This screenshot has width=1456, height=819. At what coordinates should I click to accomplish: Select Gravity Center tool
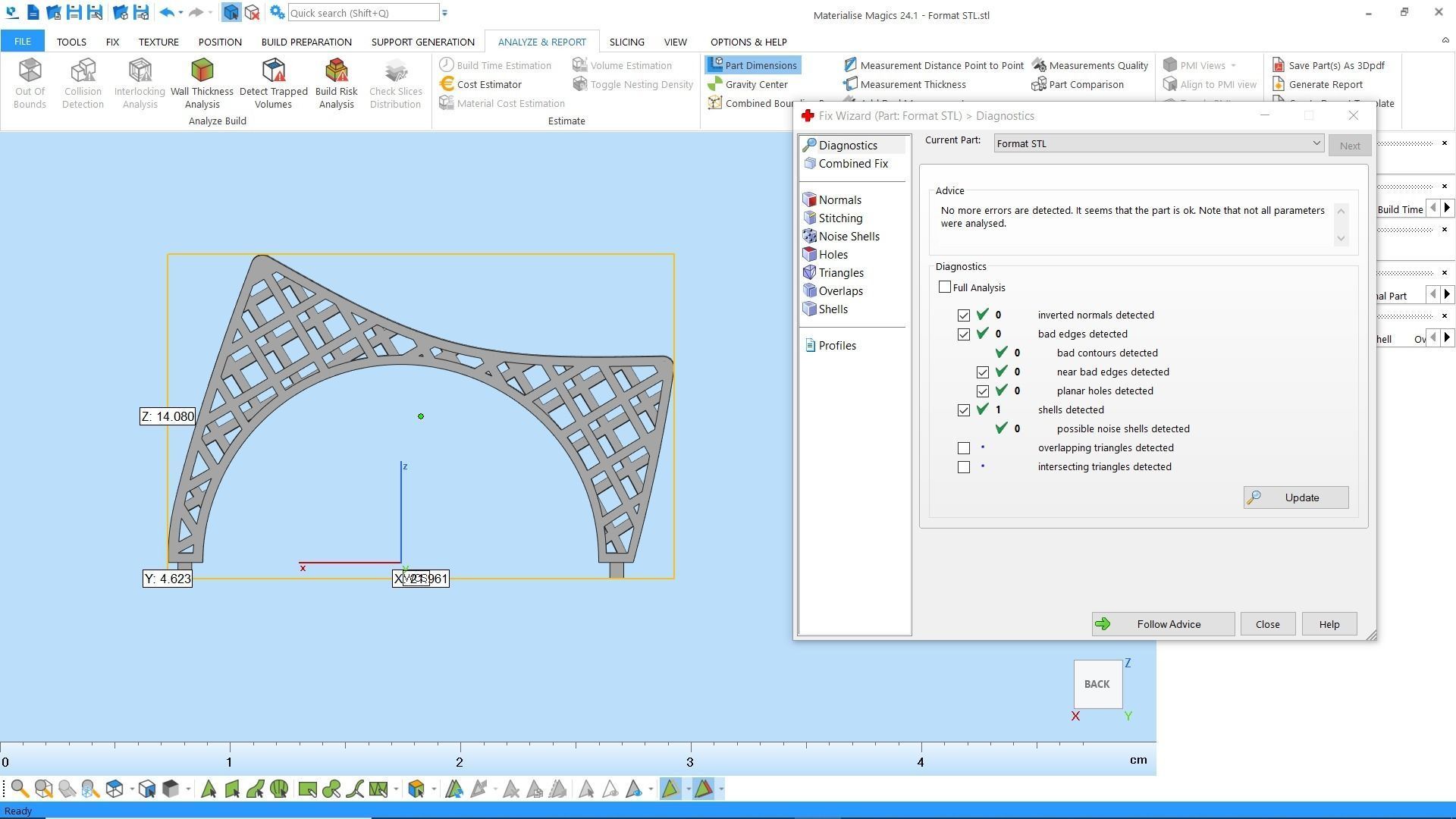point(755,84)
